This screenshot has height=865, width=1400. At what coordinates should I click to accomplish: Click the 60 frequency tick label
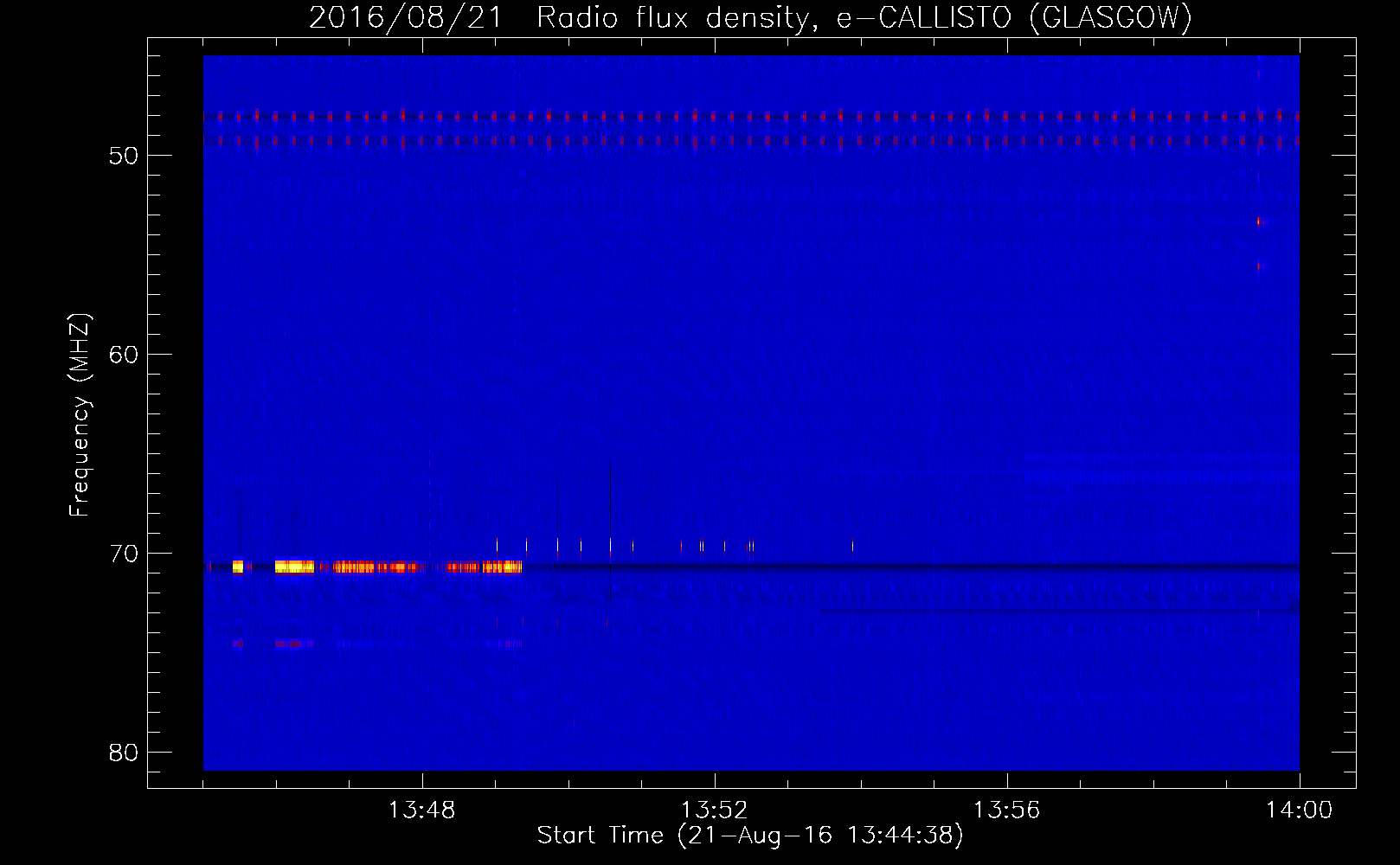tap(124, 355)
